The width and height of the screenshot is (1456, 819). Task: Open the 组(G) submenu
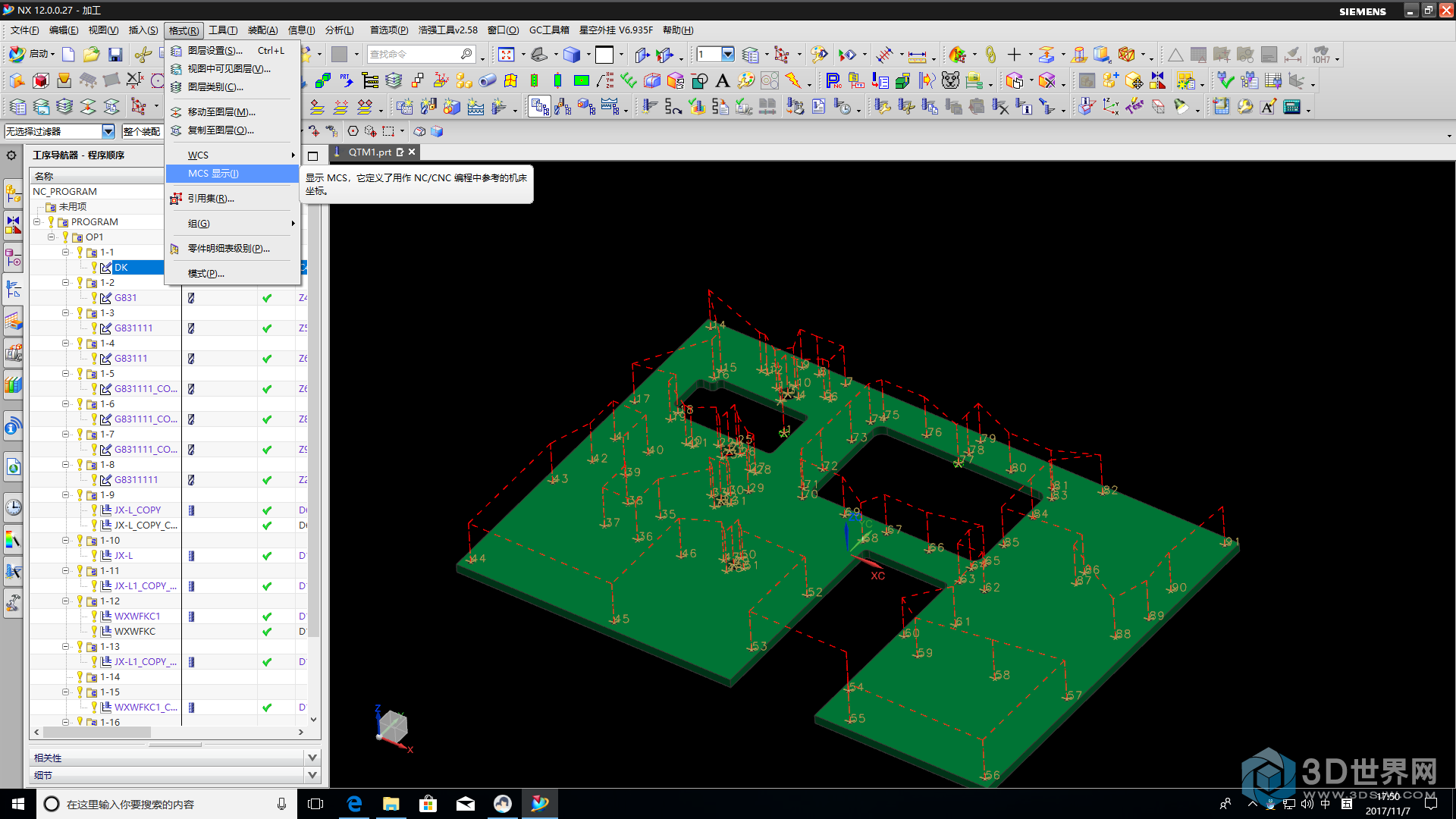(232, 223)
